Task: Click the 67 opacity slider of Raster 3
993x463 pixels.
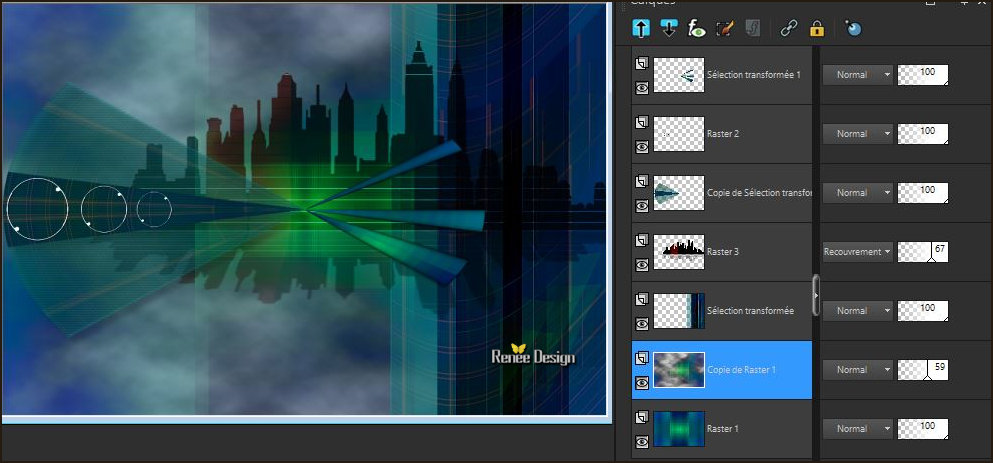Action: [923, 251]
